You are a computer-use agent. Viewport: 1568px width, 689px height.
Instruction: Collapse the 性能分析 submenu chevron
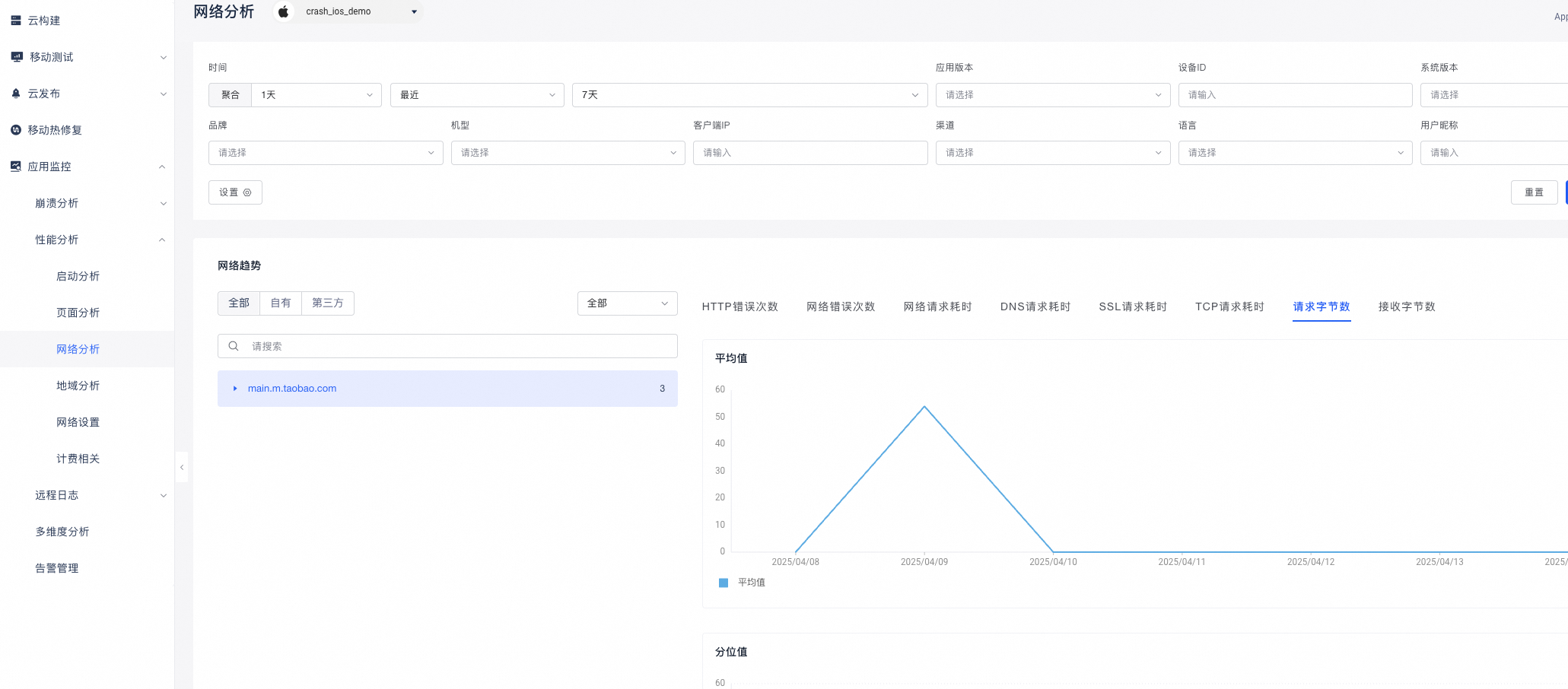tap(162, 240)
